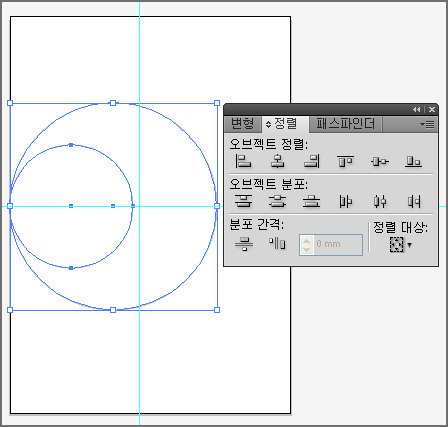Distribute objects by horizontal left
Screen dimensions: 448x427
pyautogui.click(x=345, y=201)
